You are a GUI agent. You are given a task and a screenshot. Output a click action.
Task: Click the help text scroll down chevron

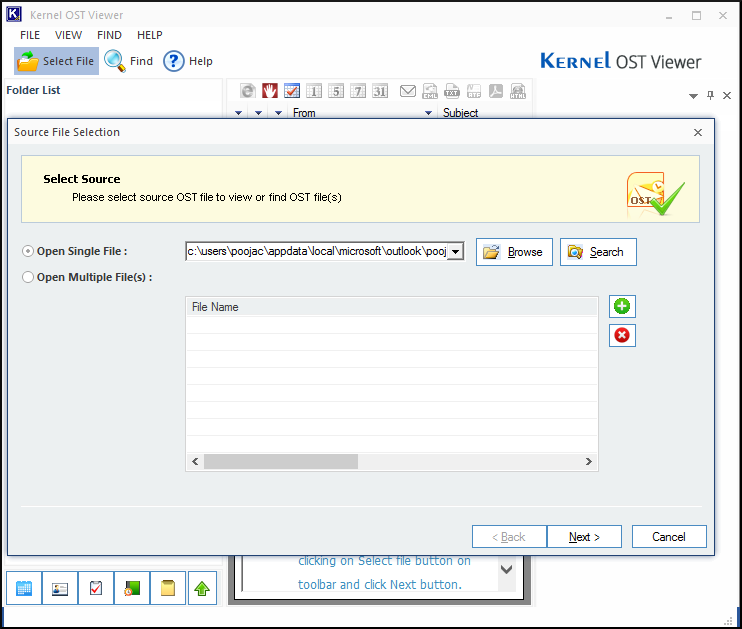[x=507, y=569]
